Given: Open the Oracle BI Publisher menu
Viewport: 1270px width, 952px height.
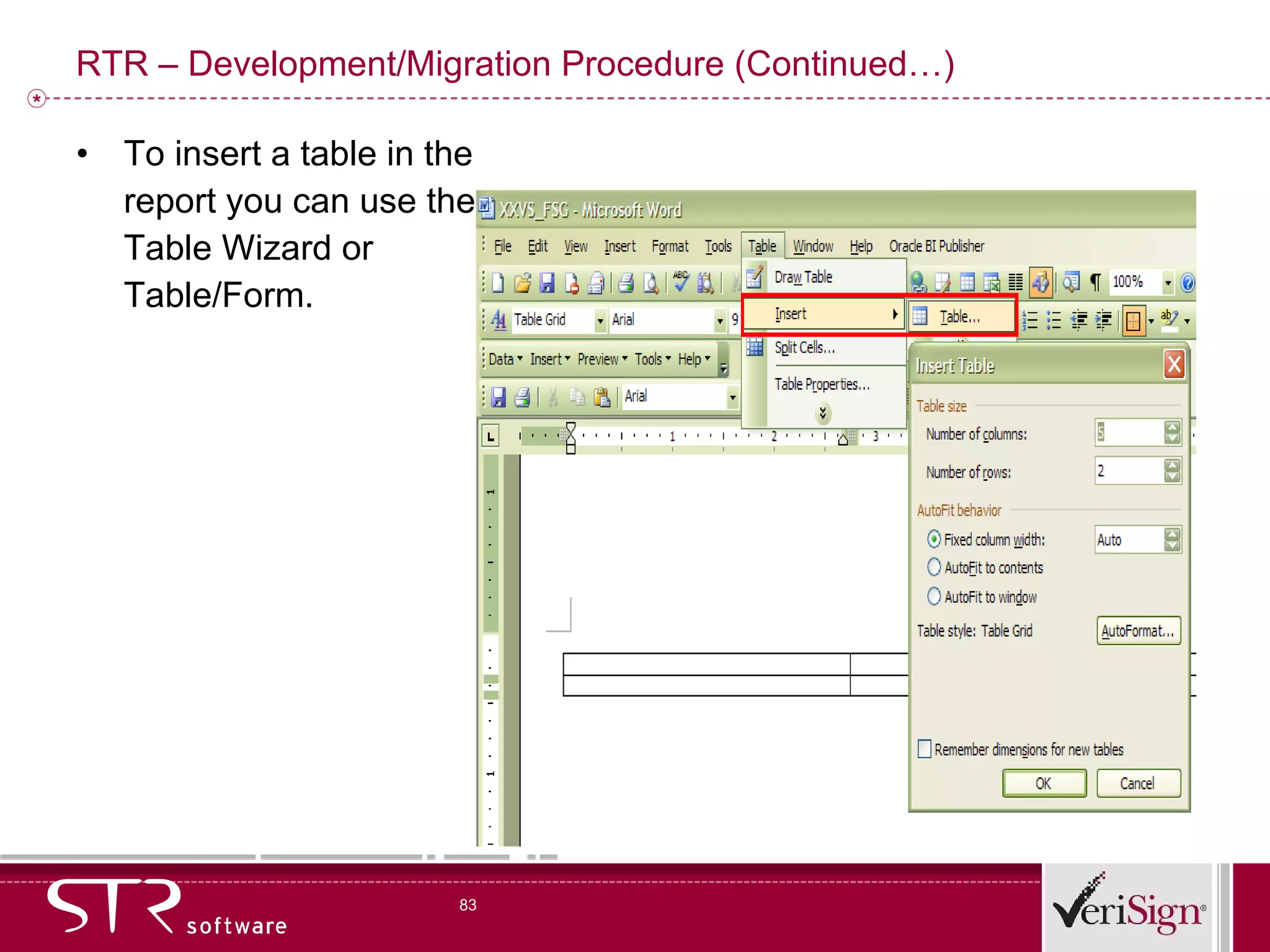Looking at the screenshot, I should [x=936, y=246].
